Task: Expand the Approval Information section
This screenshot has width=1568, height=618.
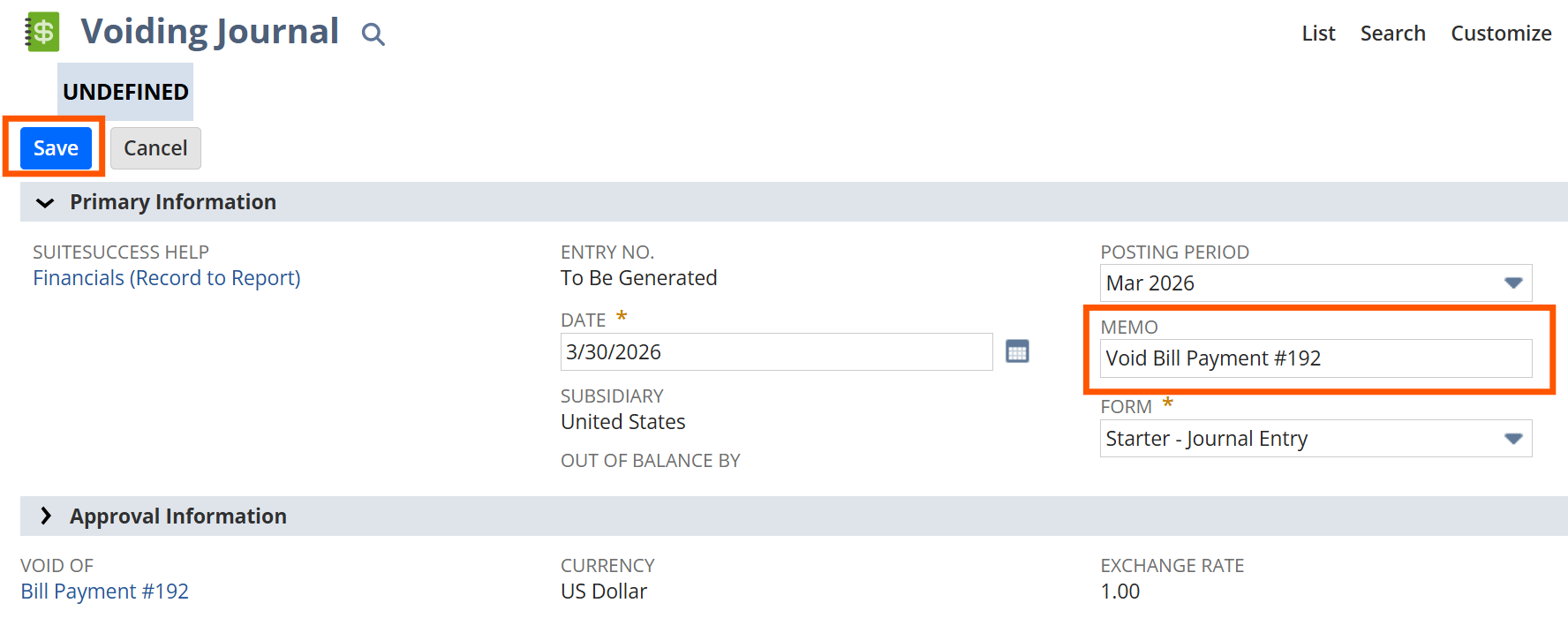Action: (x=45, y=516)
